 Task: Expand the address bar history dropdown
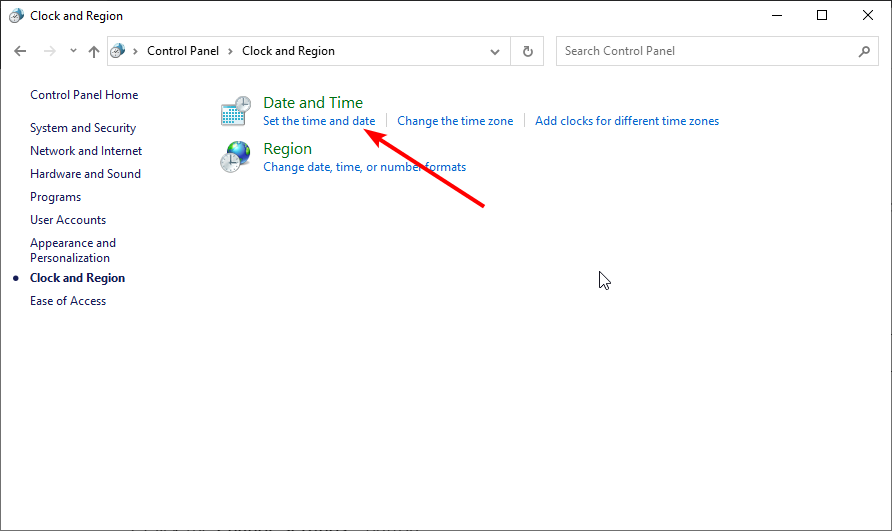tap(495, 51)
